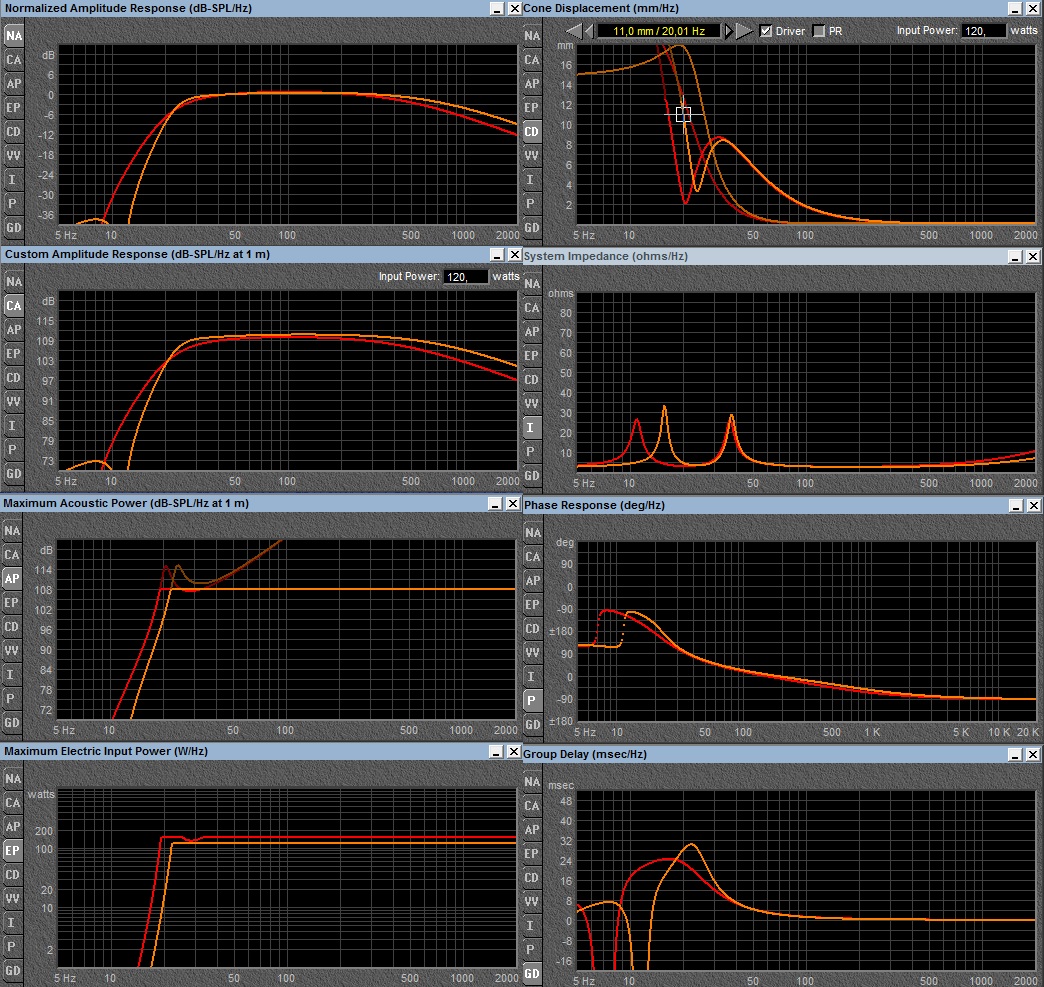Image resolution: width=1044 pixels, height=987 pixels.
Task: Select I button in Group Delay window
Action: (x=531, y=926)
